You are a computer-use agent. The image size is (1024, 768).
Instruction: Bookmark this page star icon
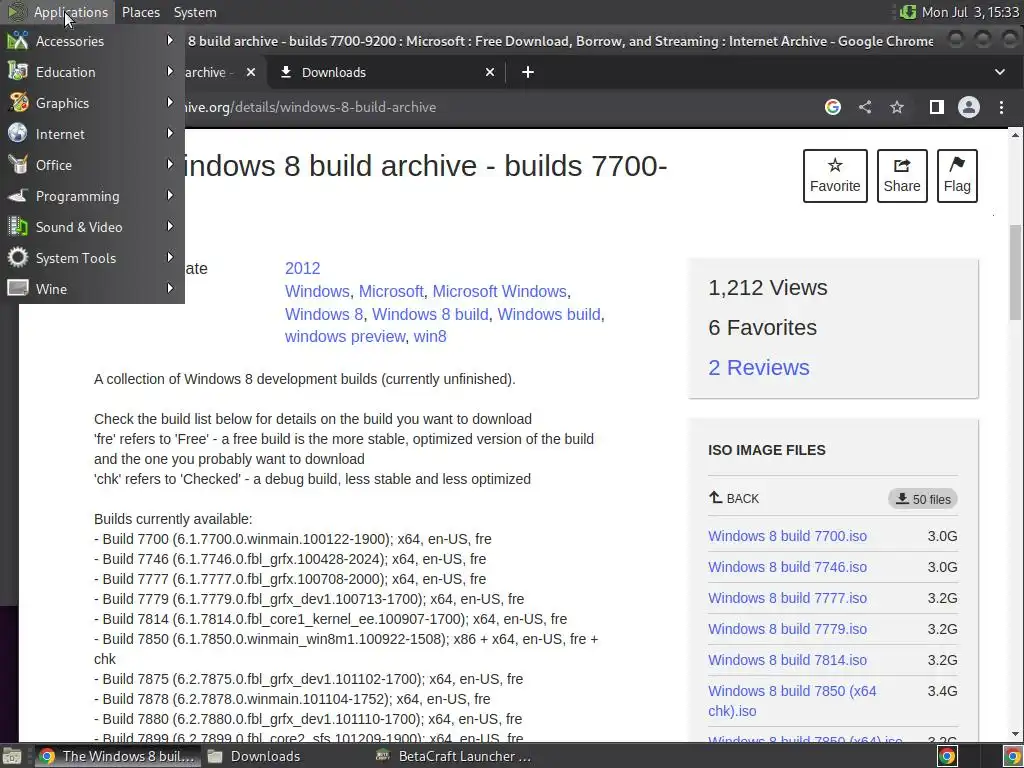point(897,107)
